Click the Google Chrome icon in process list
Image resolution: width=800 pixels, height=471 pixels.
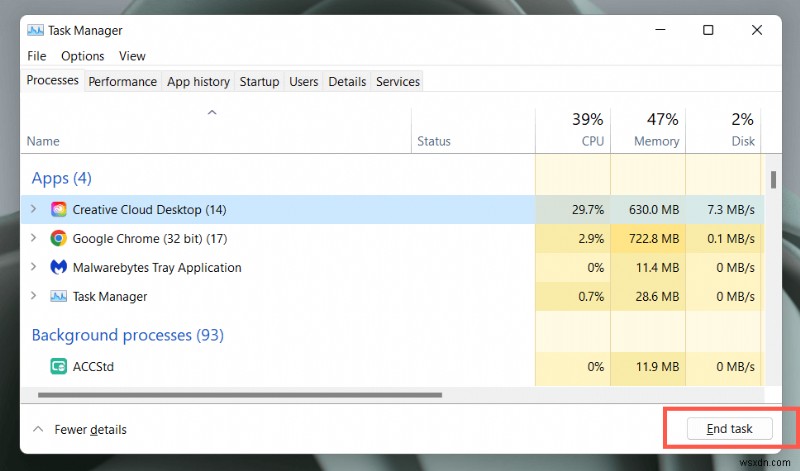(x=59, y=238)
